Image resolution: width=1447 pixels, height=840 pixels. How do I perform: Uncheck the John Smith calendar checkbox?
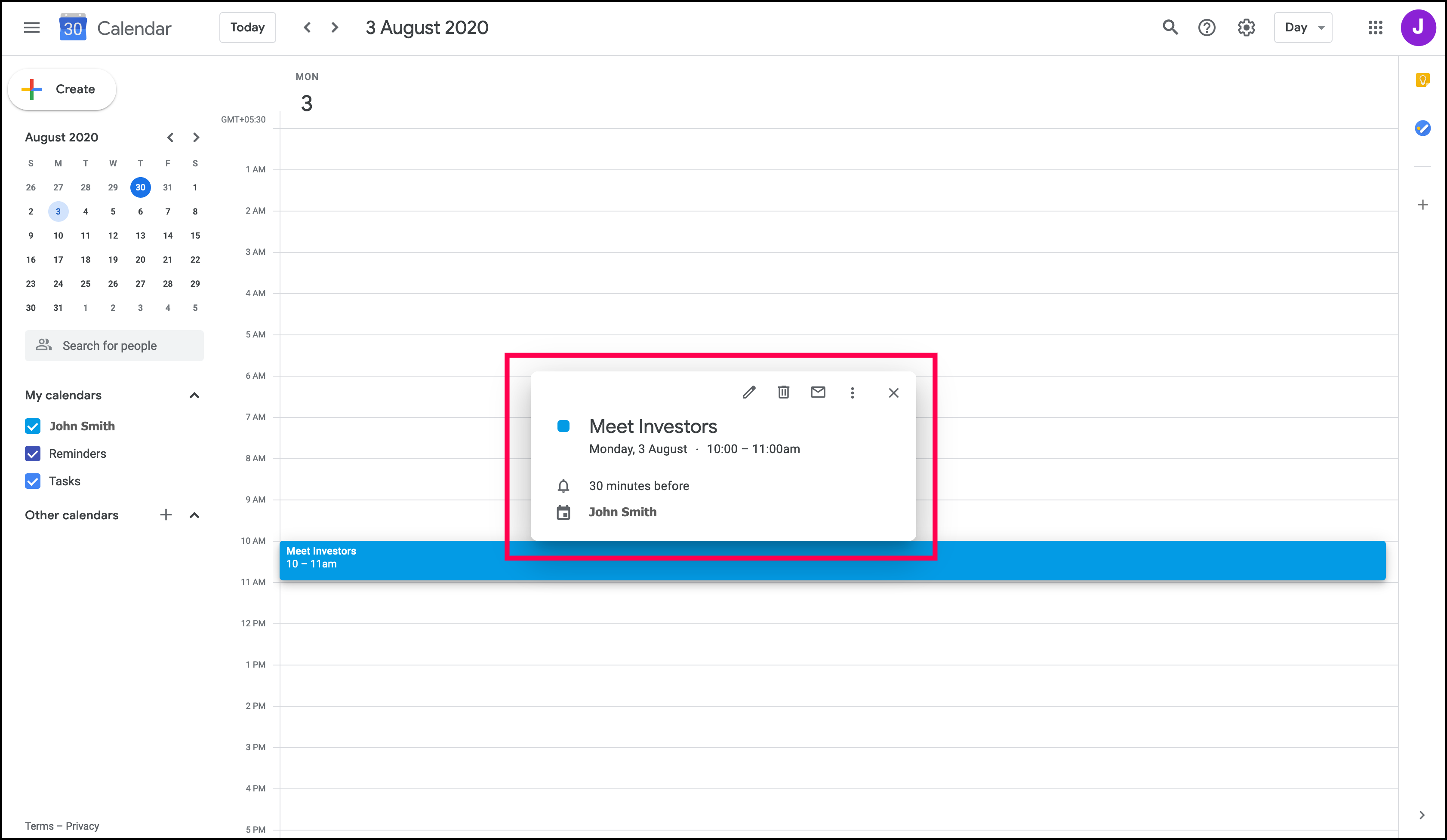[33, 426]
